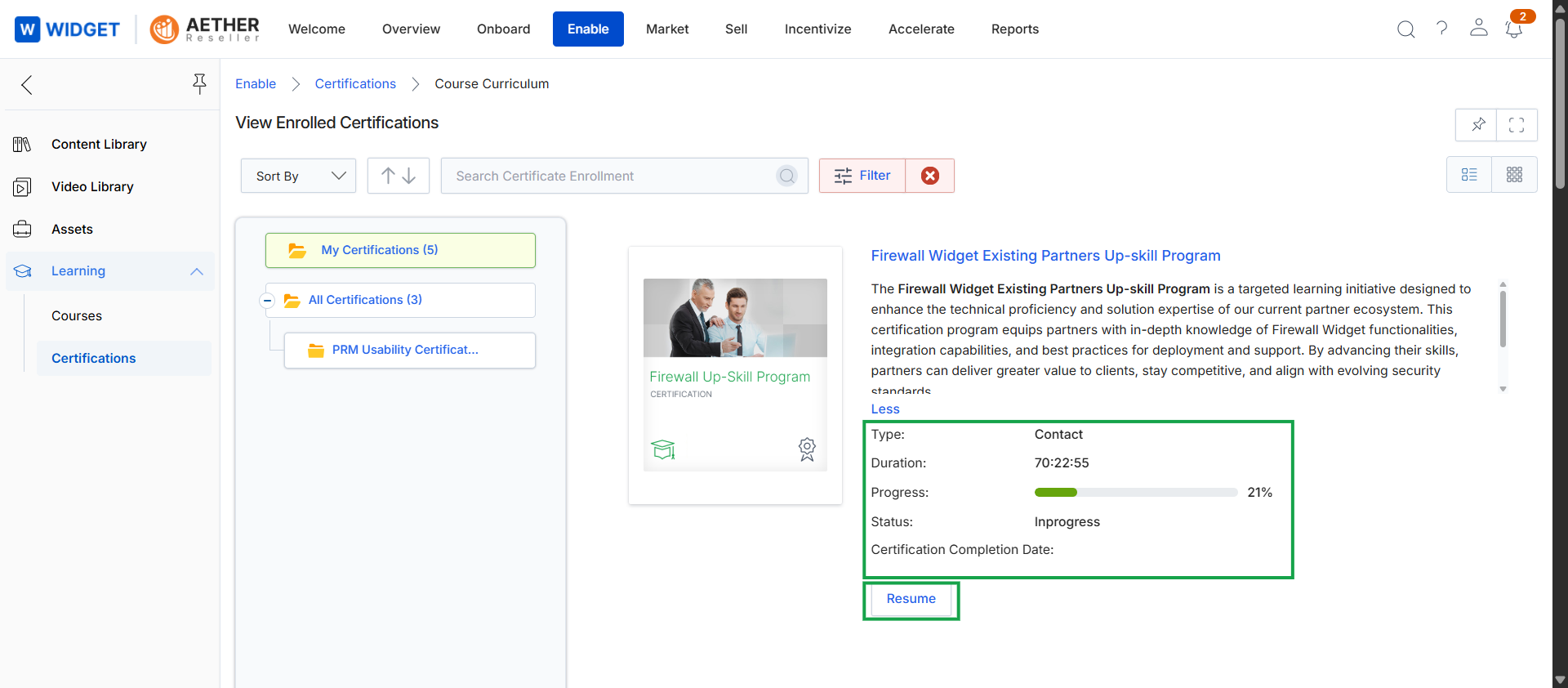The height and width of the screenshot is (688, 1568).
Task: Switch to list view
Action: [x=1469, y=175]
